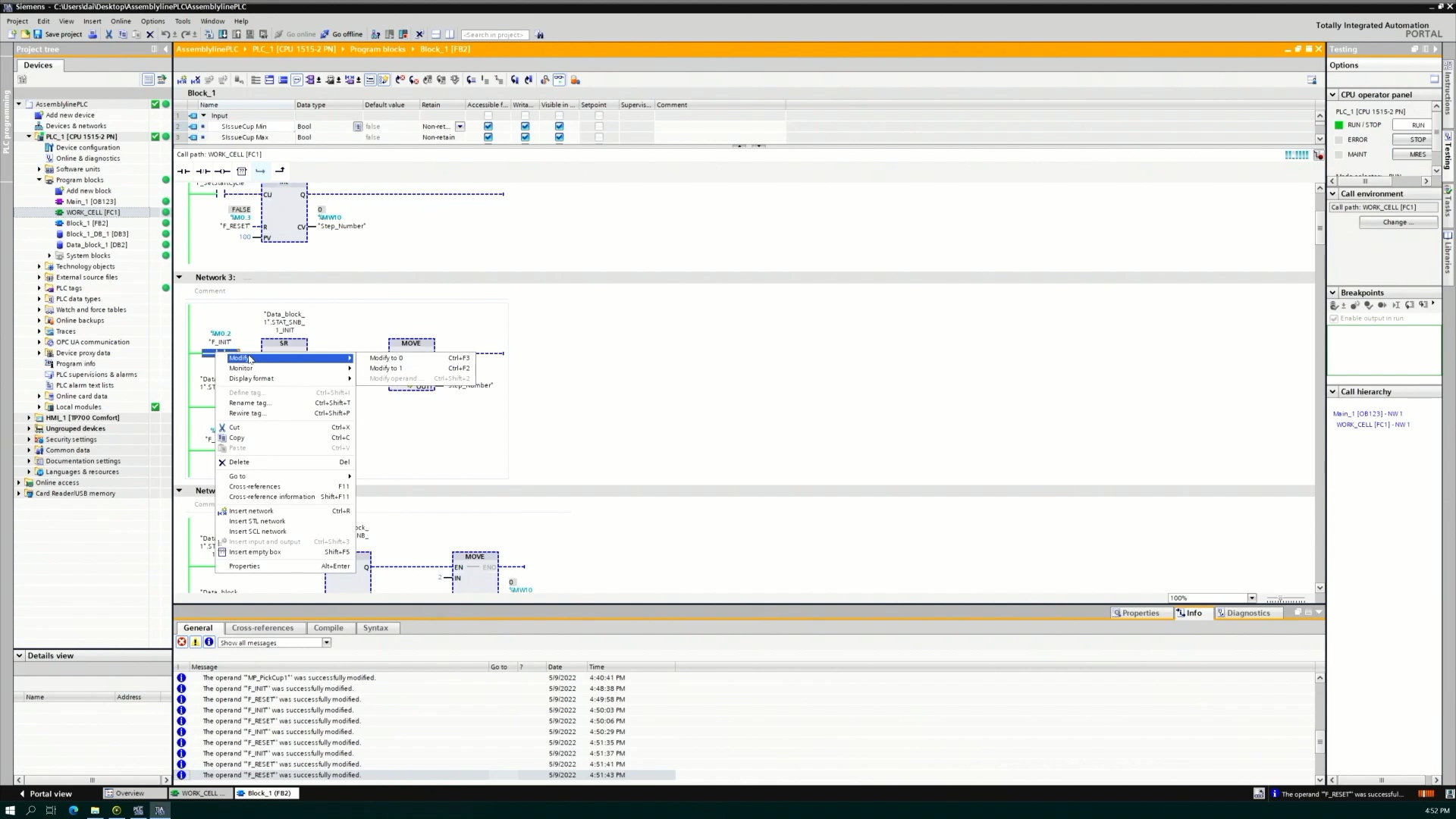Insert a normally closed contact
This screenshot has width=1456, height=819.
point(202,171)
